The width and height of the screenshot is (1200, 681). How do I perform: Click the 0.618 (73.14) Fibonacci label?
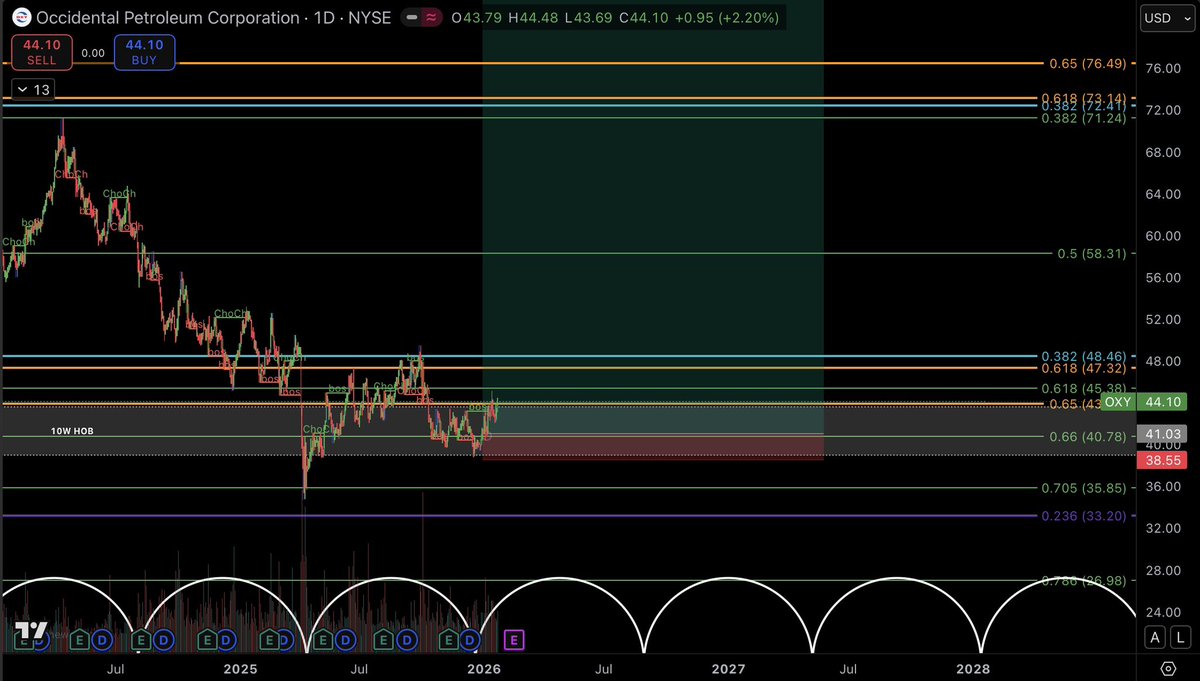(x=1083, y=98)
